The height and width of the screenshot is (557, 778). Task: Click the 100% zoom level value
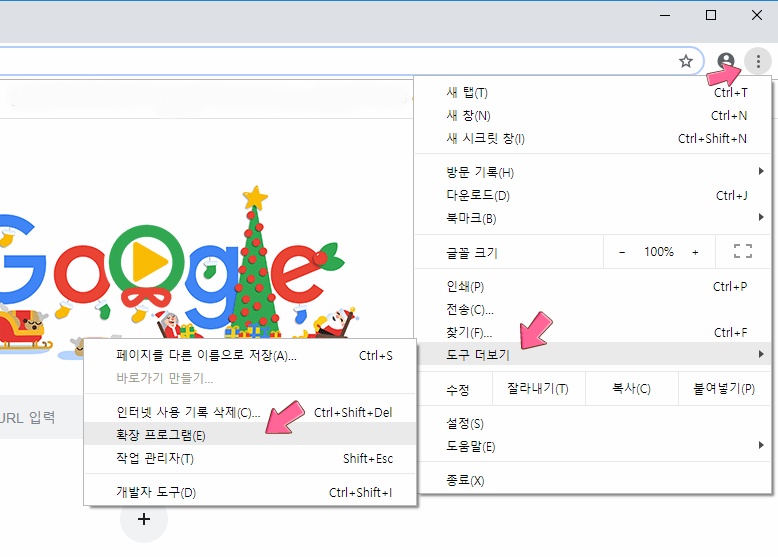658,252
